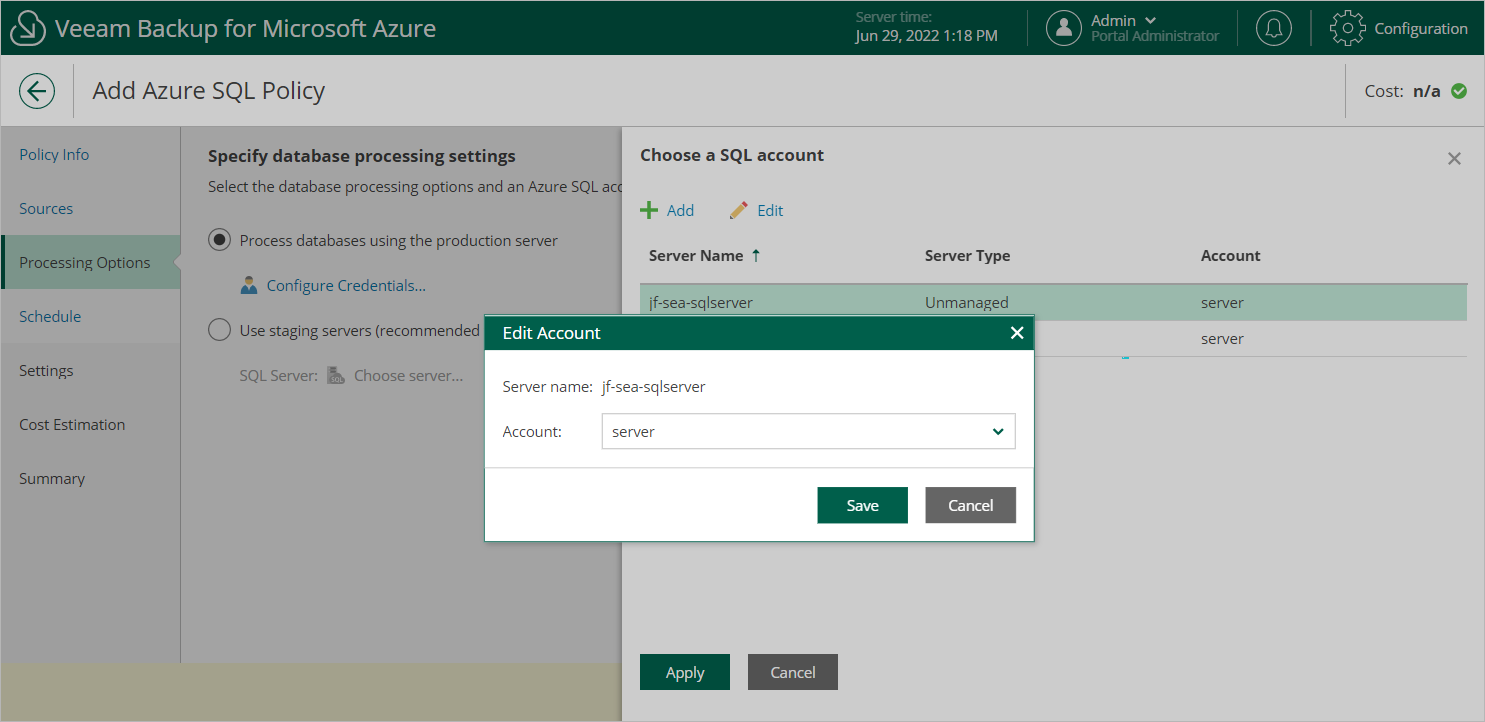Open Summary step

pyautogui.click(x=52, y=478)
